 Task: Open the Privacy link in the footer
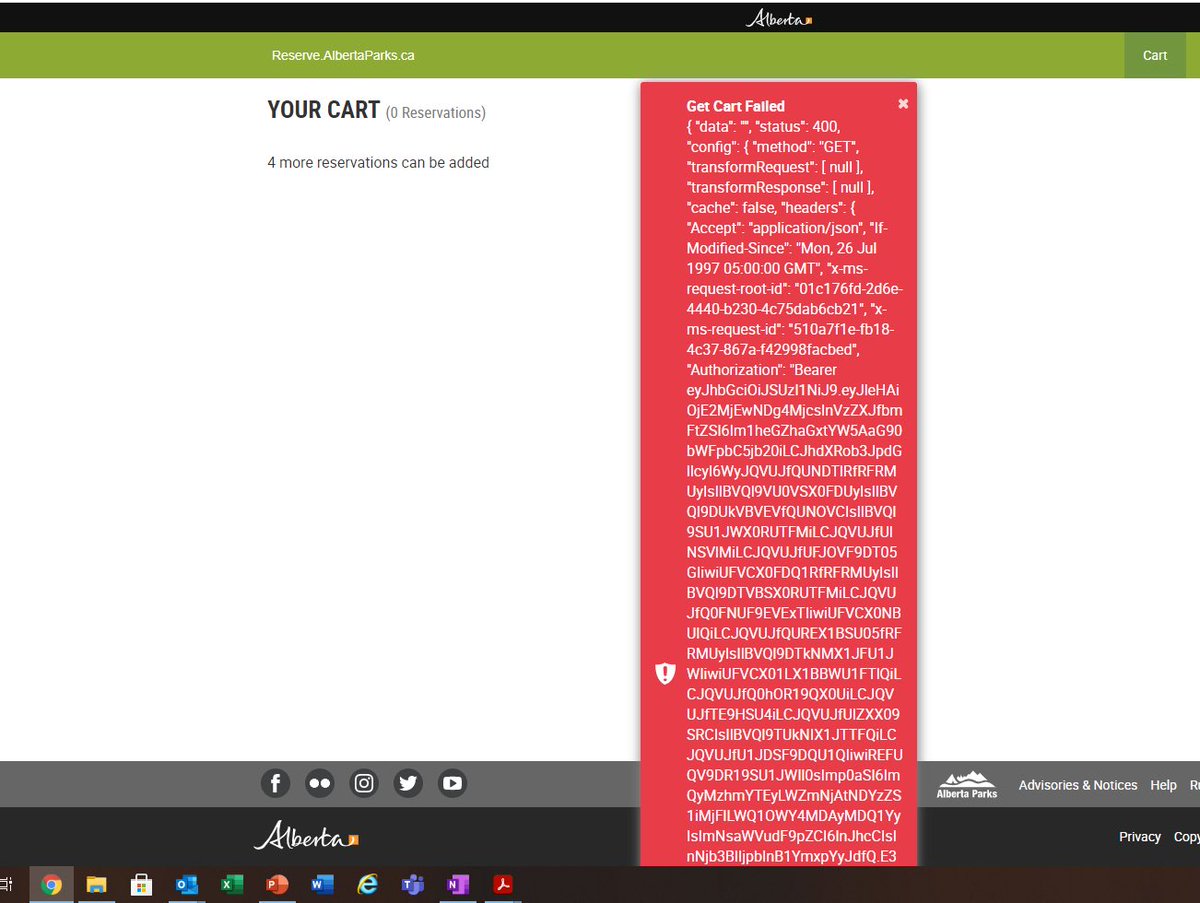(1140, 837)
